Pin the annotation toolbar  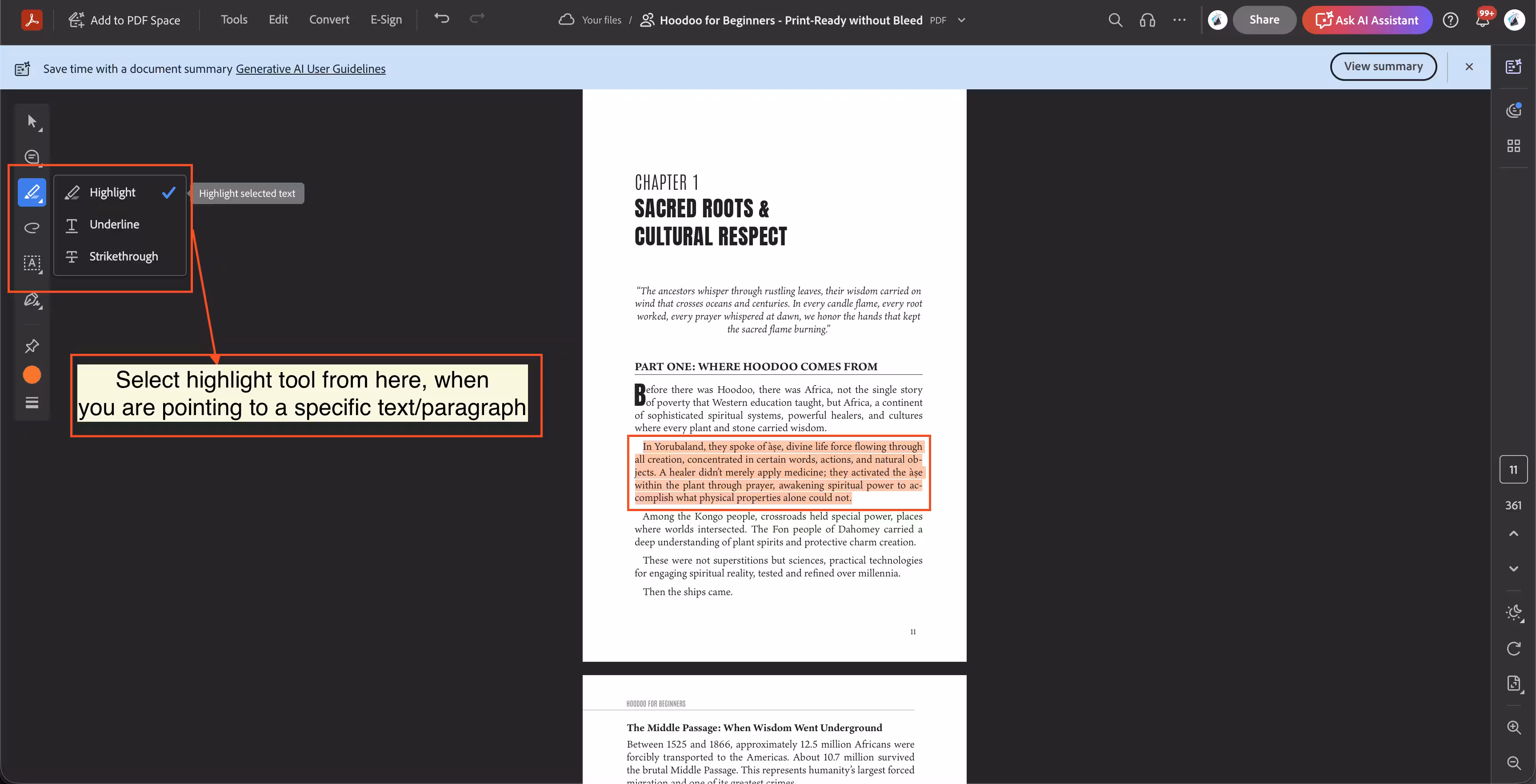coord(32,346)
